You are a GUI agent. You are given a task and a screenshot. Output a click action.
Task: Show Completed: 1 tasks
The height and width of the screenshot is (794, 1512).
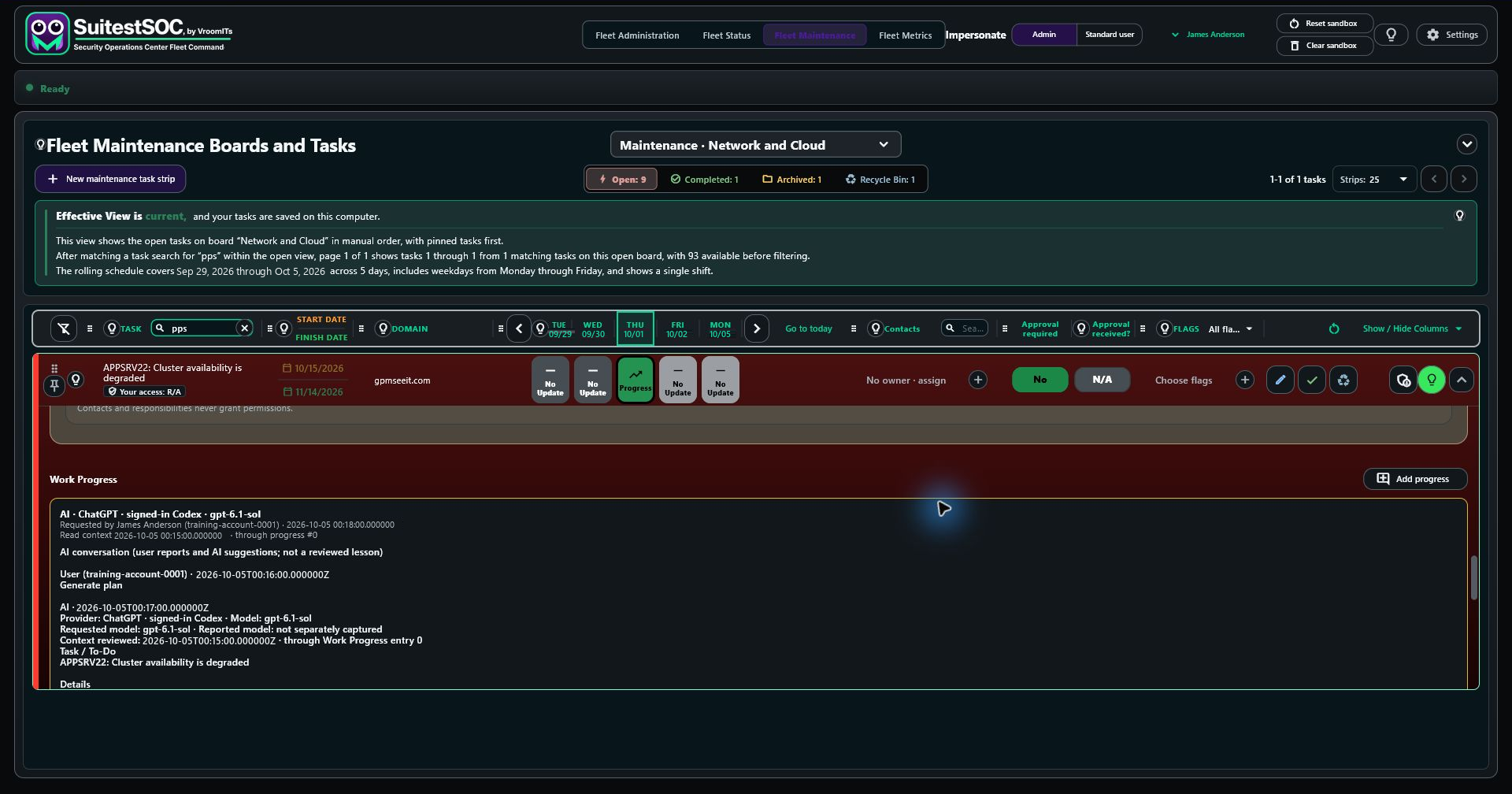pos(704,180)
